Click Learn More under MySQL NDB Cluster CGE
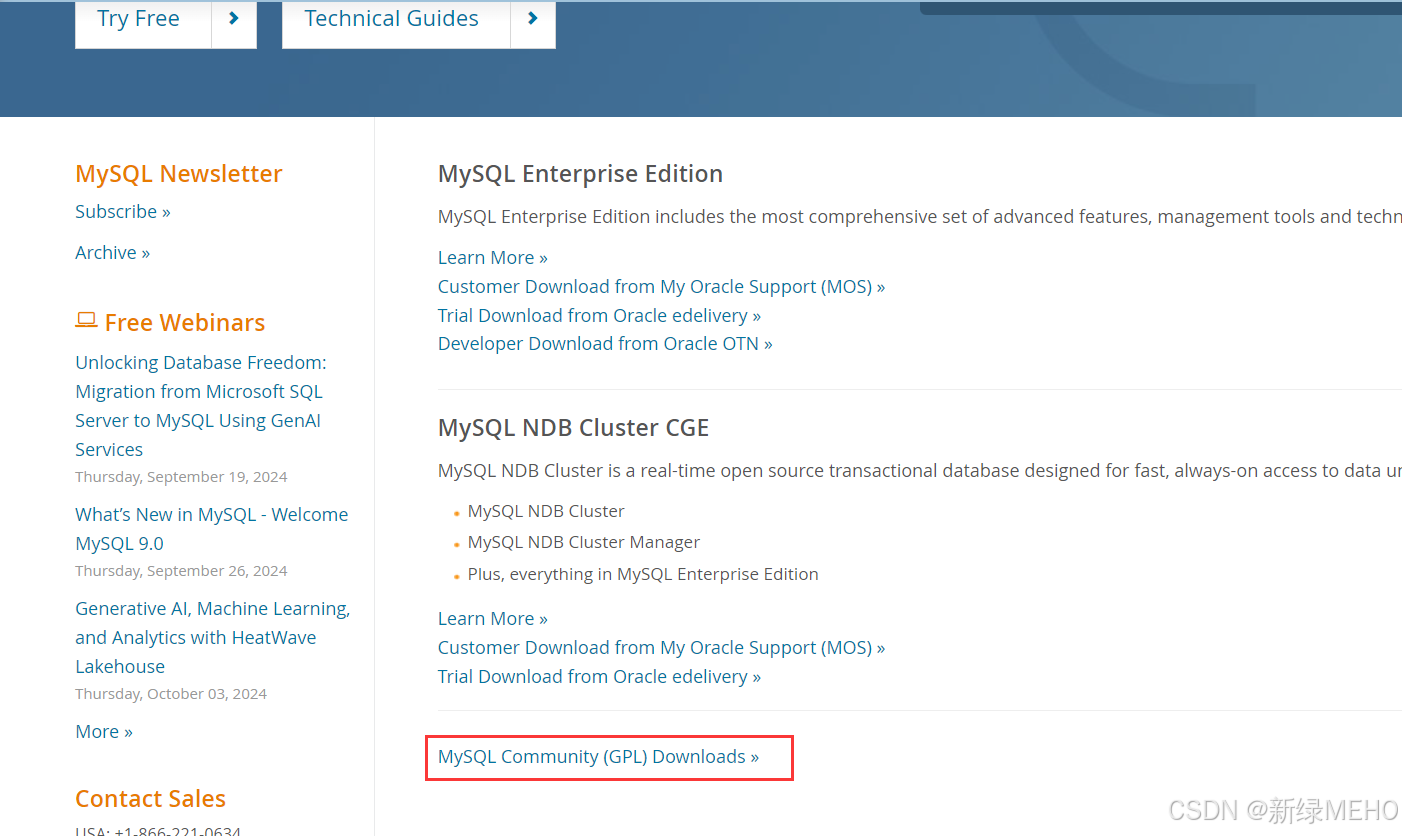Screen dimensions: 1402x836 click(493, 619)
